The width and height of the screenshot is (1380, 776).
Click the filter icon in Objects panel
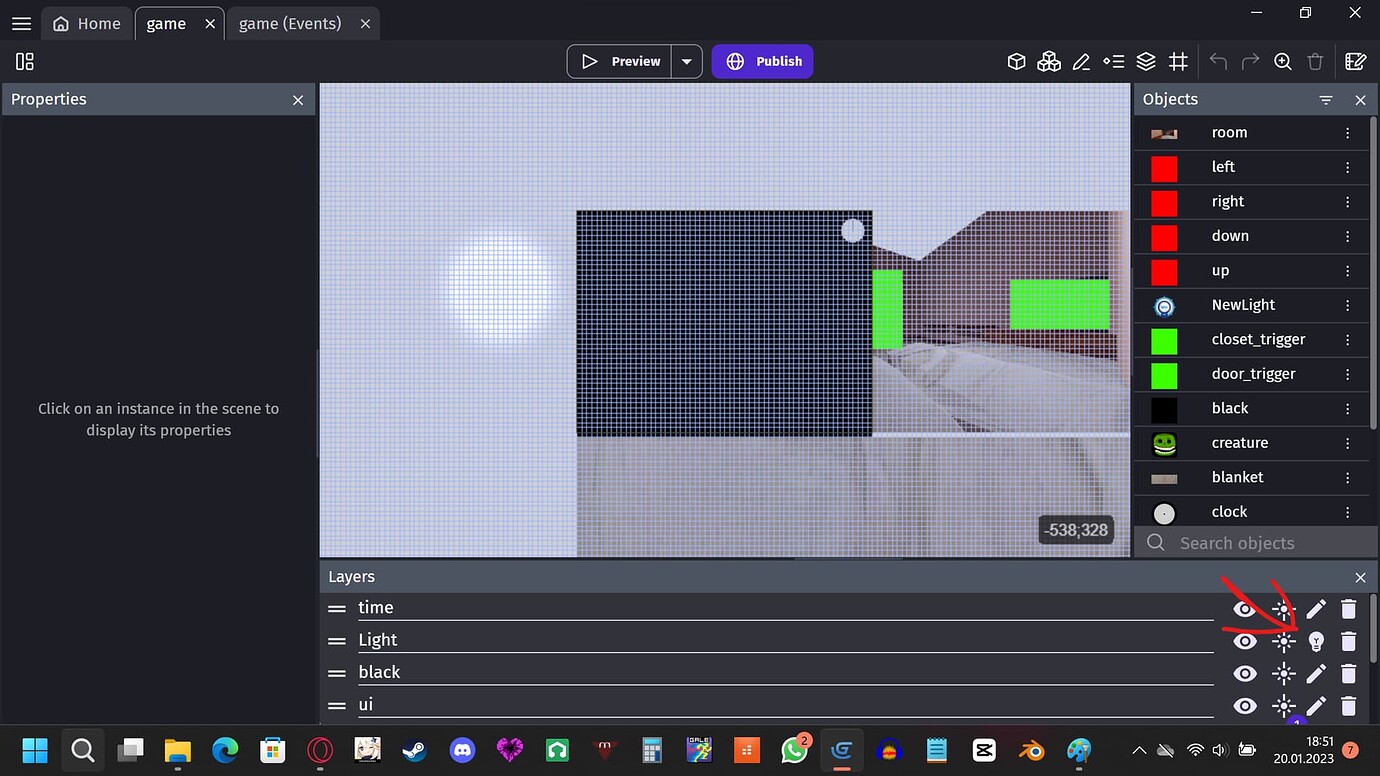coord(1326,99)
